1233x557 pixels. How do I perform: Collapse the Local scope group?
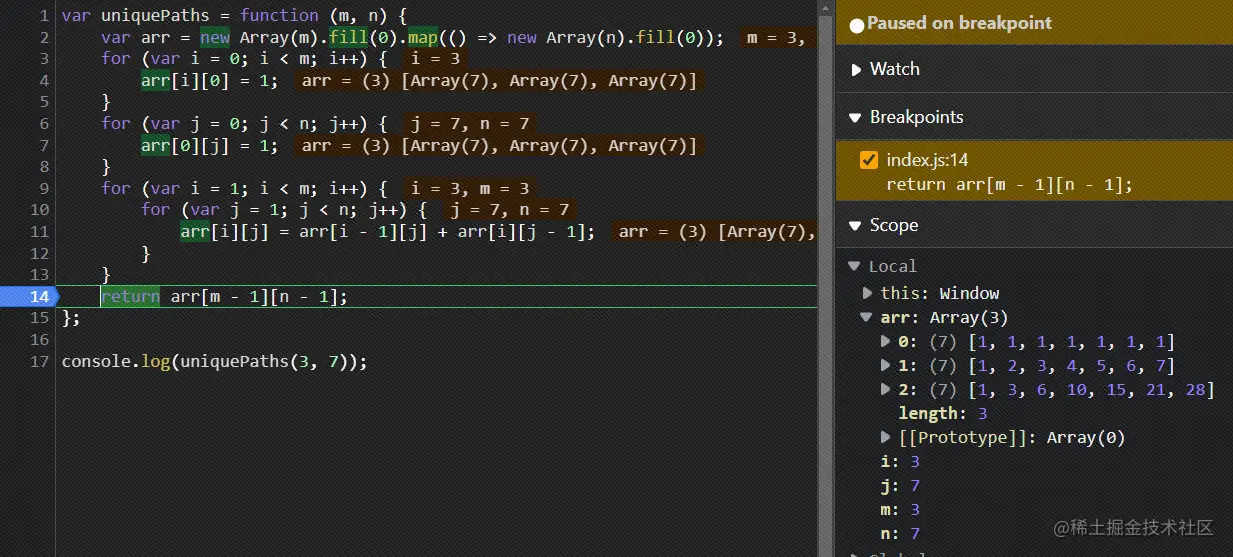point(854,266)
